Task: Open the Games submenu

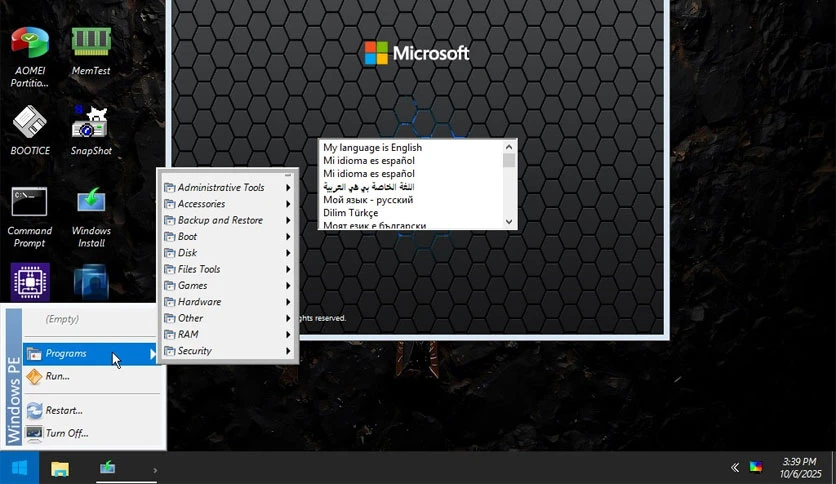Action: pyautogui.click(x=228, y=286)
